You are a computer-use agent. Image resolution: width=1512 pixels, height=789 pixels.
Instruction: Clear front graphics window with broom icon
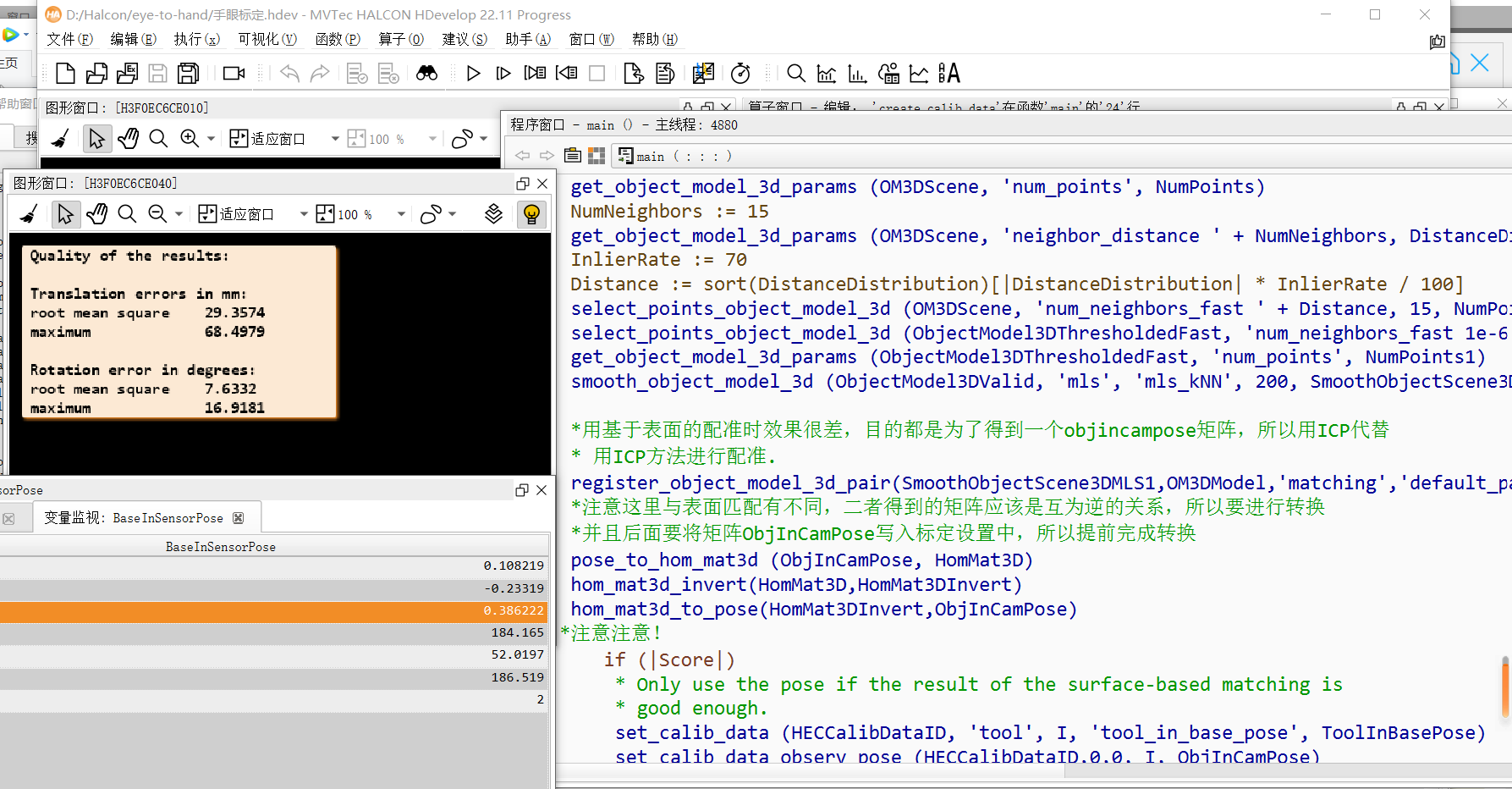29,214
